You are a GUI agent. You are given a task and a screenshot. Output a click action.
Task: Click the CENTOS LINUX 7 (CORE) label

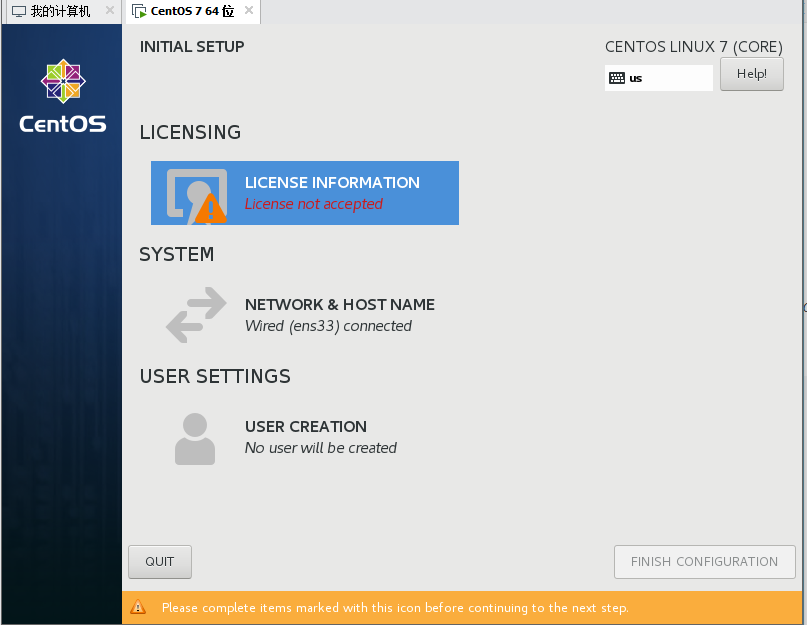(x=693, y=47)
